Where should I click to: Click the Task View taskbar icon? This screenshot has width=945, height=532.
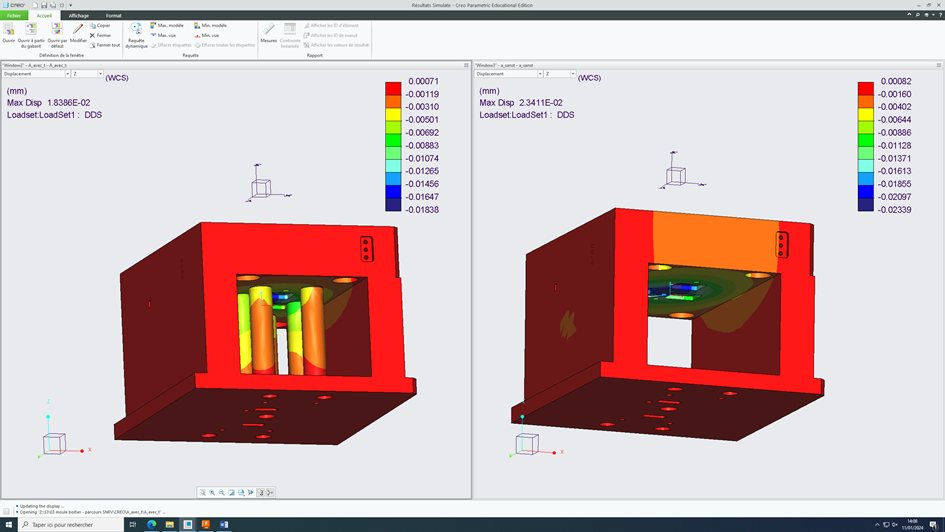(133, 525)
